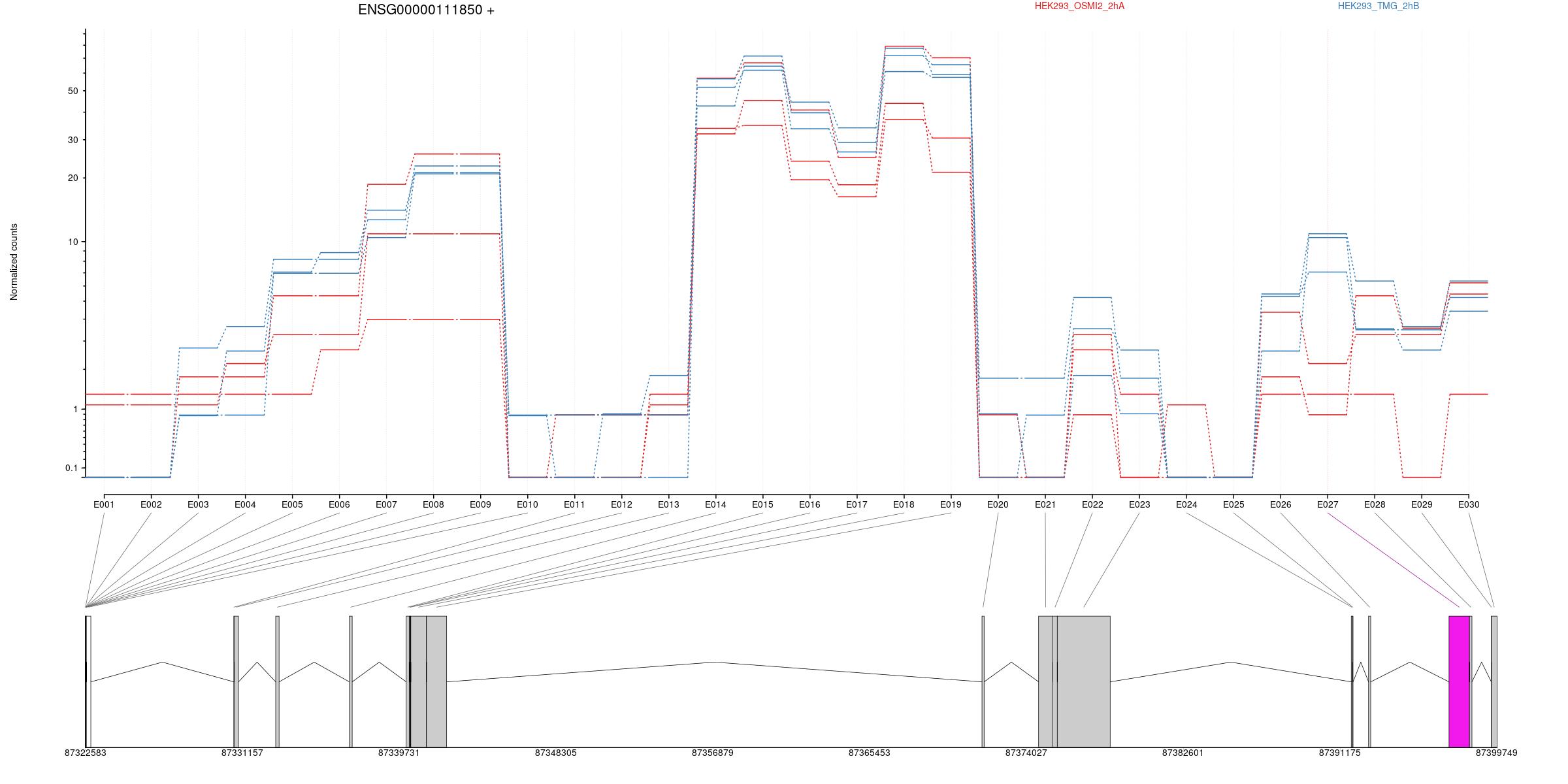Viewport: 1568px width, 784px height.
Task: Click genomic coordinate 87391175
Action: [1340, 753]
